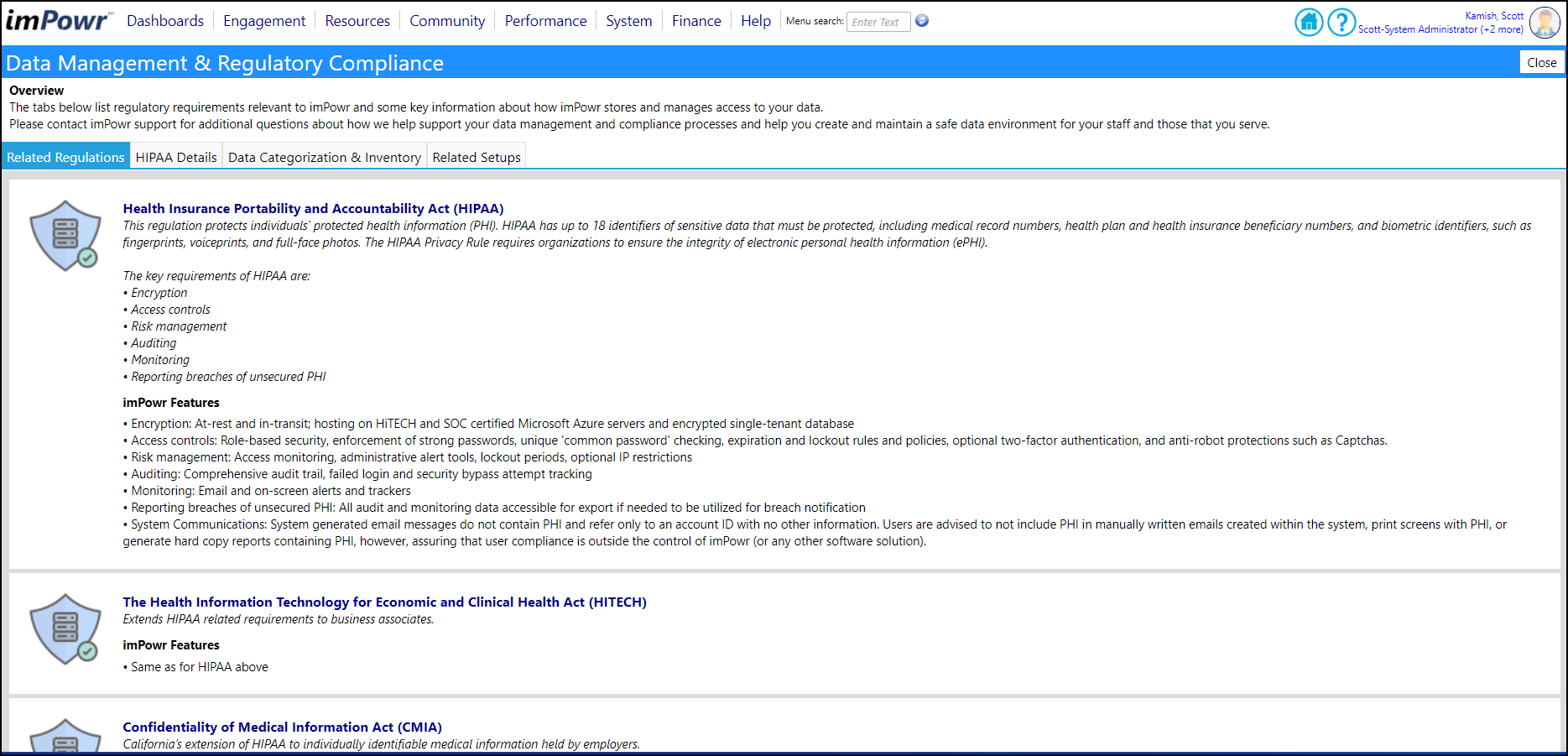Click 'Extends HIPAA related requirements' description
The image size is (1568, 756).
coord(279,619)
